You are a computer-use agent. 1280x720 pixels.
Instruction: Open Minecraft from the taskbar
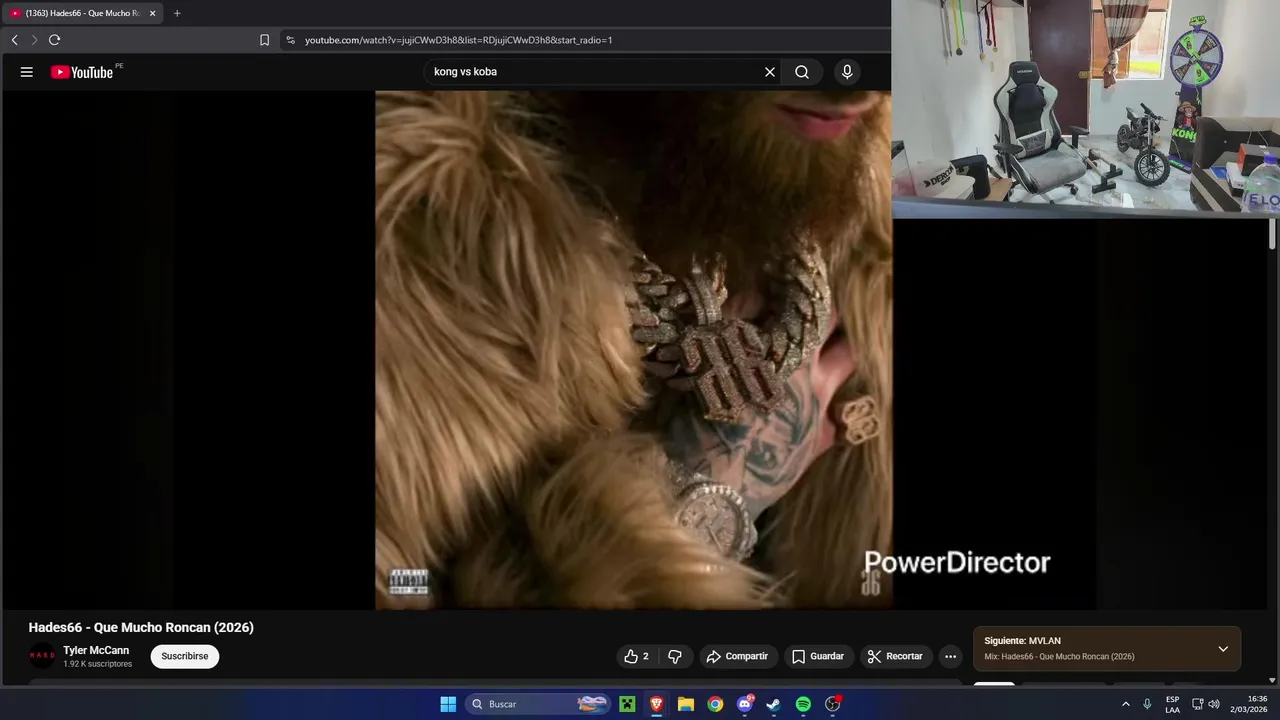pyautogui.click(x=627, y=704)
